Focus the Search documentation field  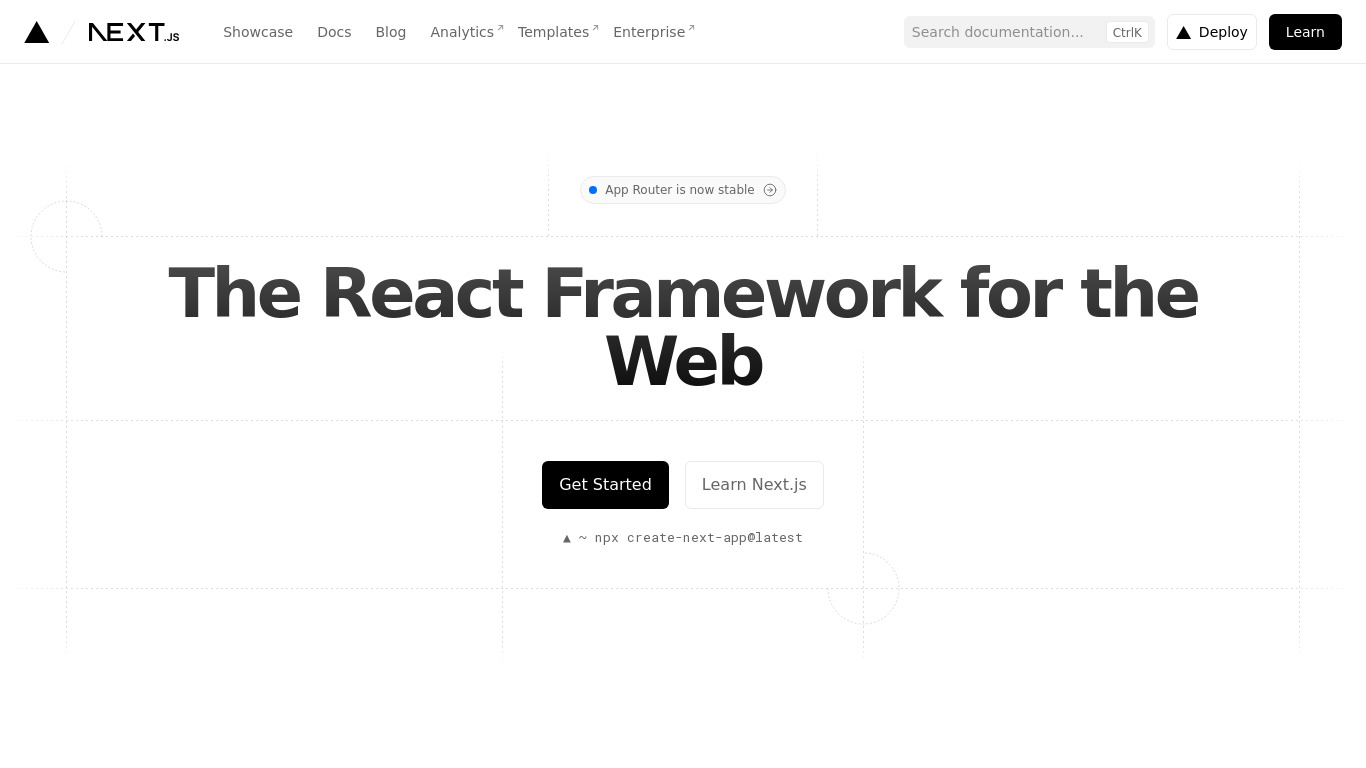point(1029,32)
